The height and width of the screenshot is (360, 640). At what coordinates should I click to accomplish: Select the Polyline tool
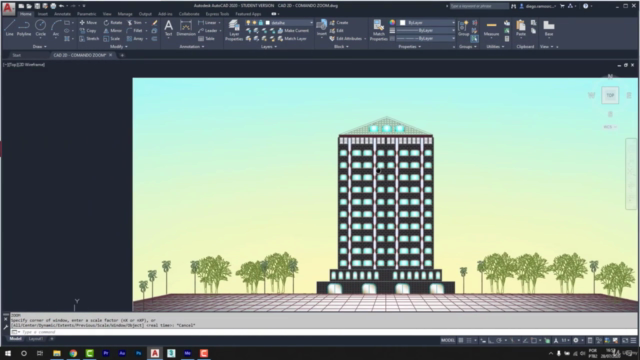click(24, 28)
